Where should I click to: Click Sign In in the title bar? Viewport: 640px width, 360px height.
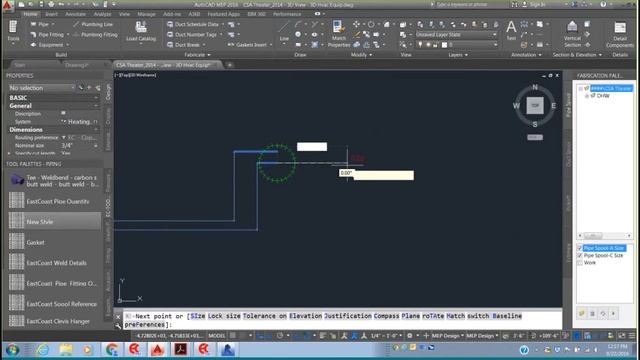coord(538,4)
